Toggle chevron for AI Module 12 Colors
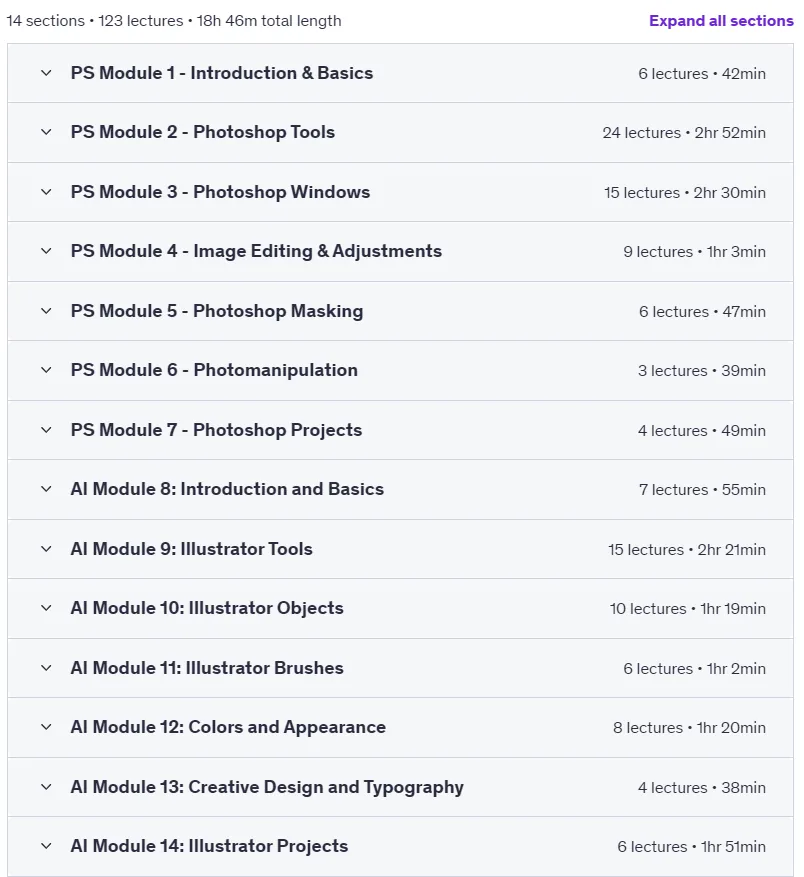Screen dimensions: 804x877 tap(46, 728)
